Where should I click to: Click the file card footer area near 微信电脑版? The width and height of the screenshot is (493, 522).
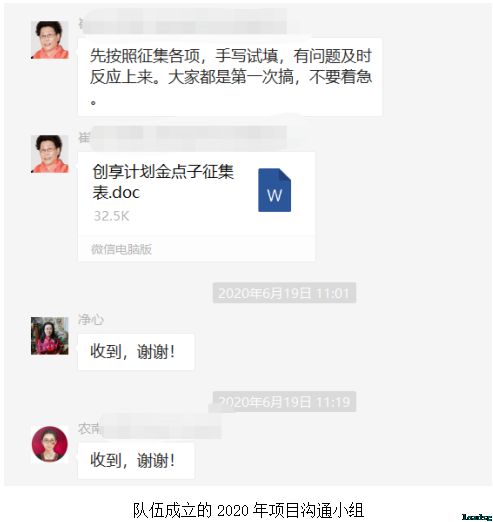point(196,249)
